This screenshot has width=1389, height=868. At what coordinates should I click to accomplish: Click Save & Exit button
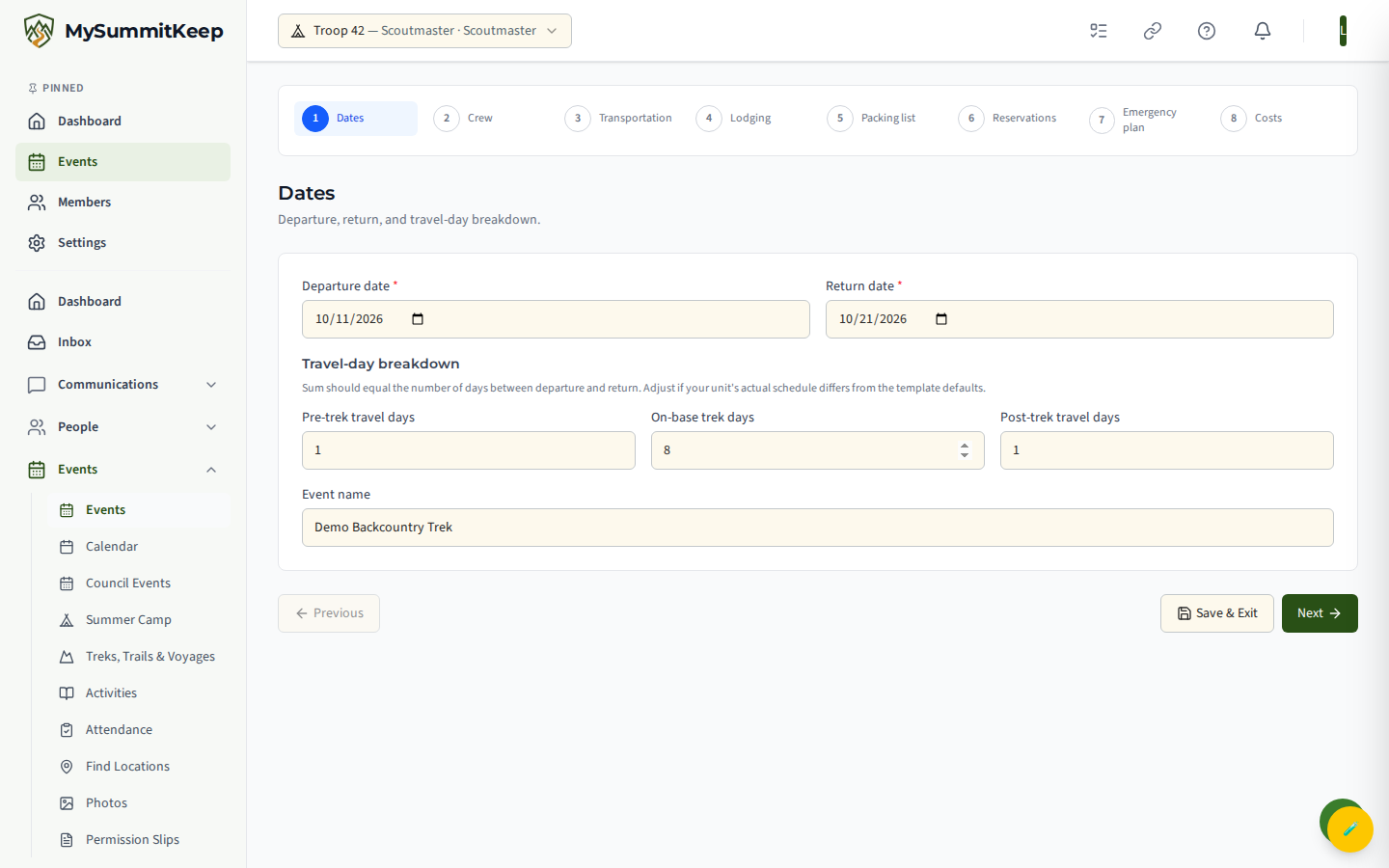1217,613
